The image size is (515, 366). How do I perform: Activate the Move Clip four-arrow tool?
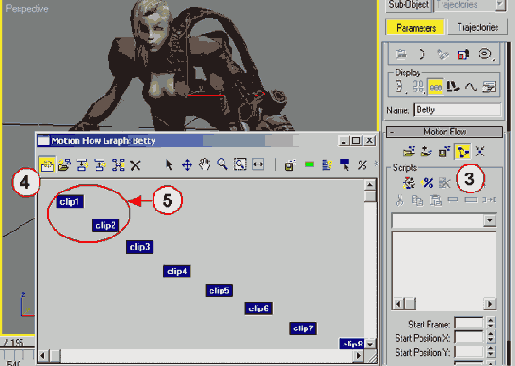coord(187,165)
